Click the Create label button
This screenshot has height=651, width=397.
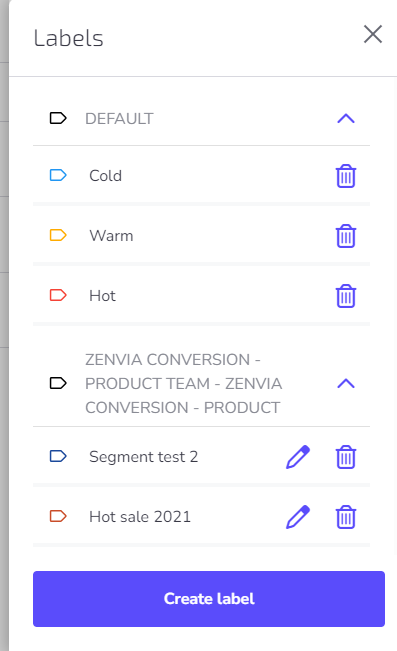coord(209,599)
